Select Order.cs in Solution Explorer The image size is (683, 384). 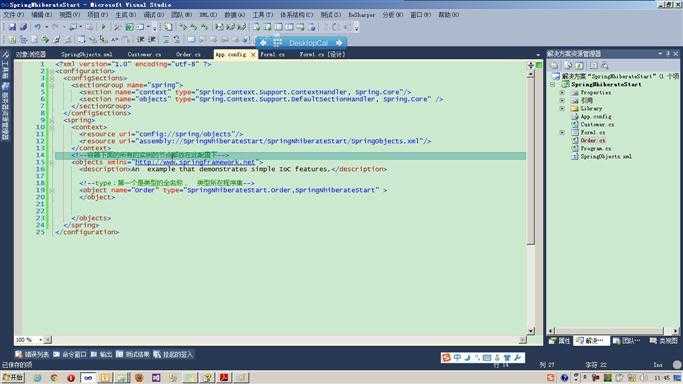(588, 140)
